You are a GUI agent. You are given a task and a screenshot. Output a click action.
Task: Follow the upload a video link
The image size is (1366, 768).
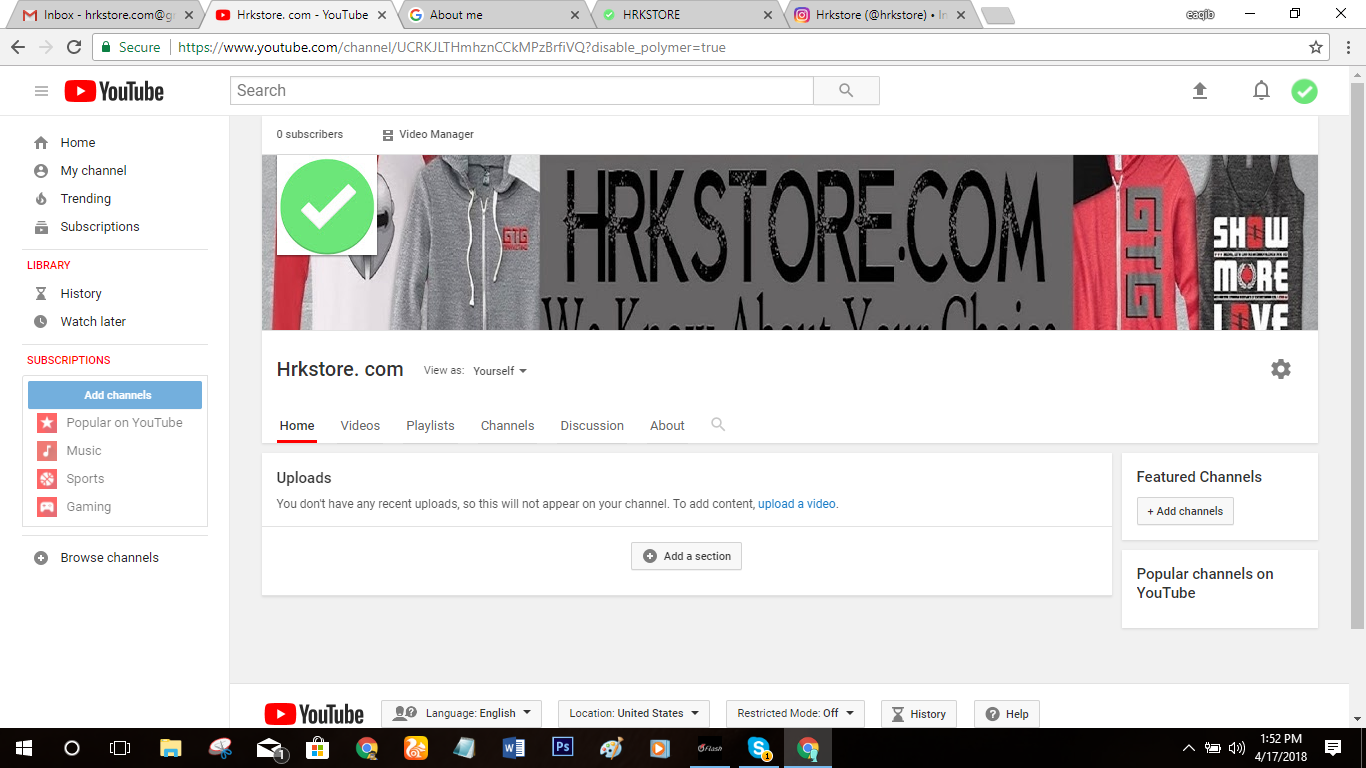[796, 504]
